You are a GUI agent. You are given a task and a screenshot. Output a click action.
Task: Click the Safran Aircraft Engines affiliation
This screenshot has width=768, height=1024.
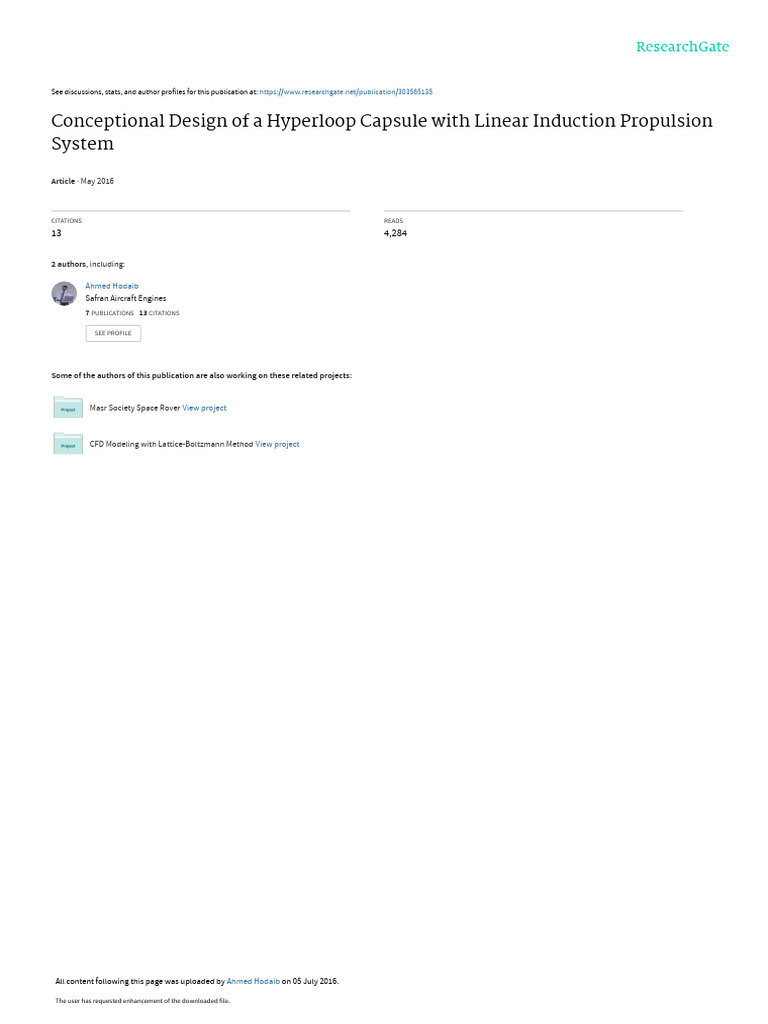click(125, 298)
